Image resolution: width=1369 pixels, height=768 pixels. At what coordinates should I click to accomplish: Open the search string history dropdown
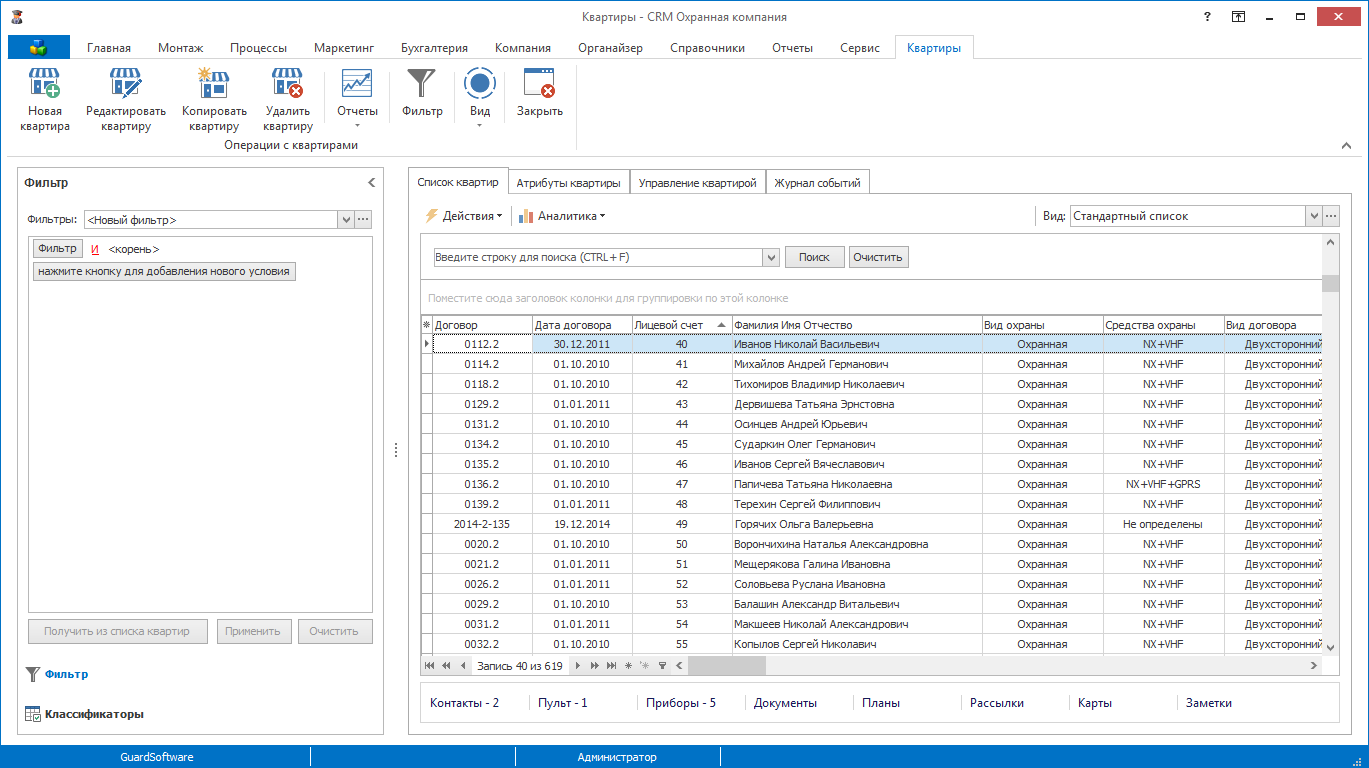770,257
